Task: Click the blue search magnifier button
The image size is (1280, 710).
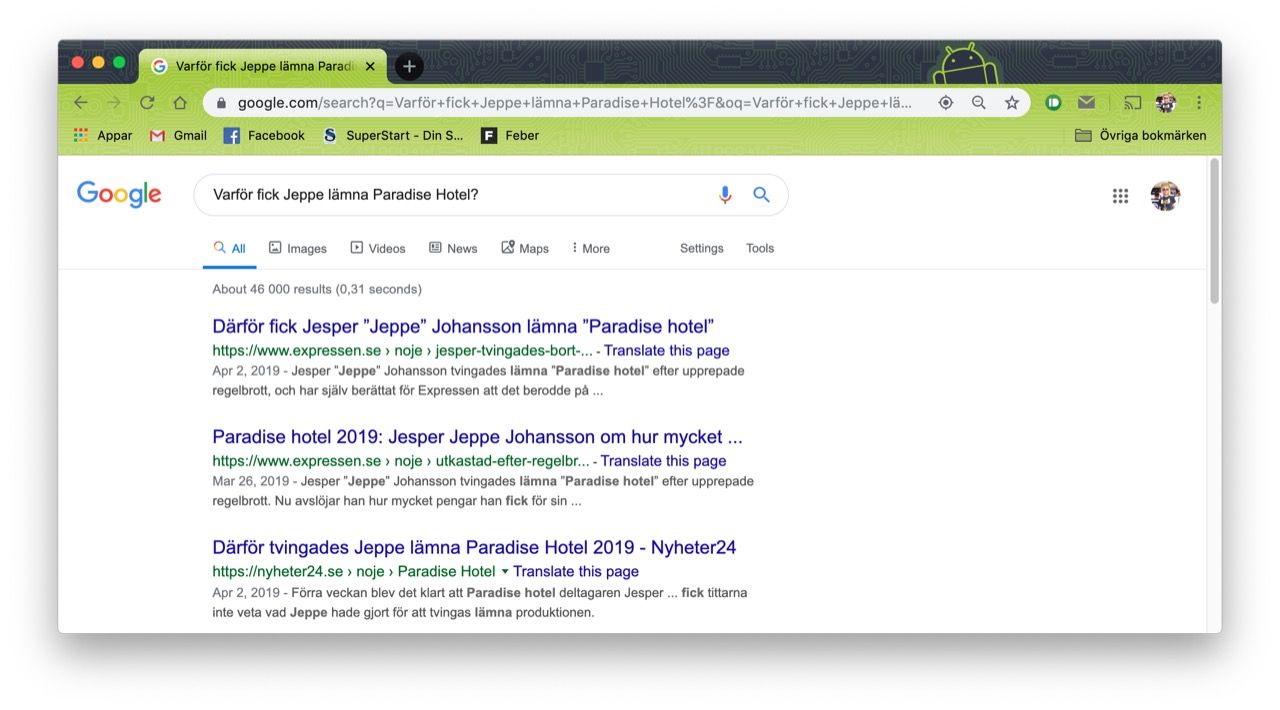Action: click(x=762, y=195)
